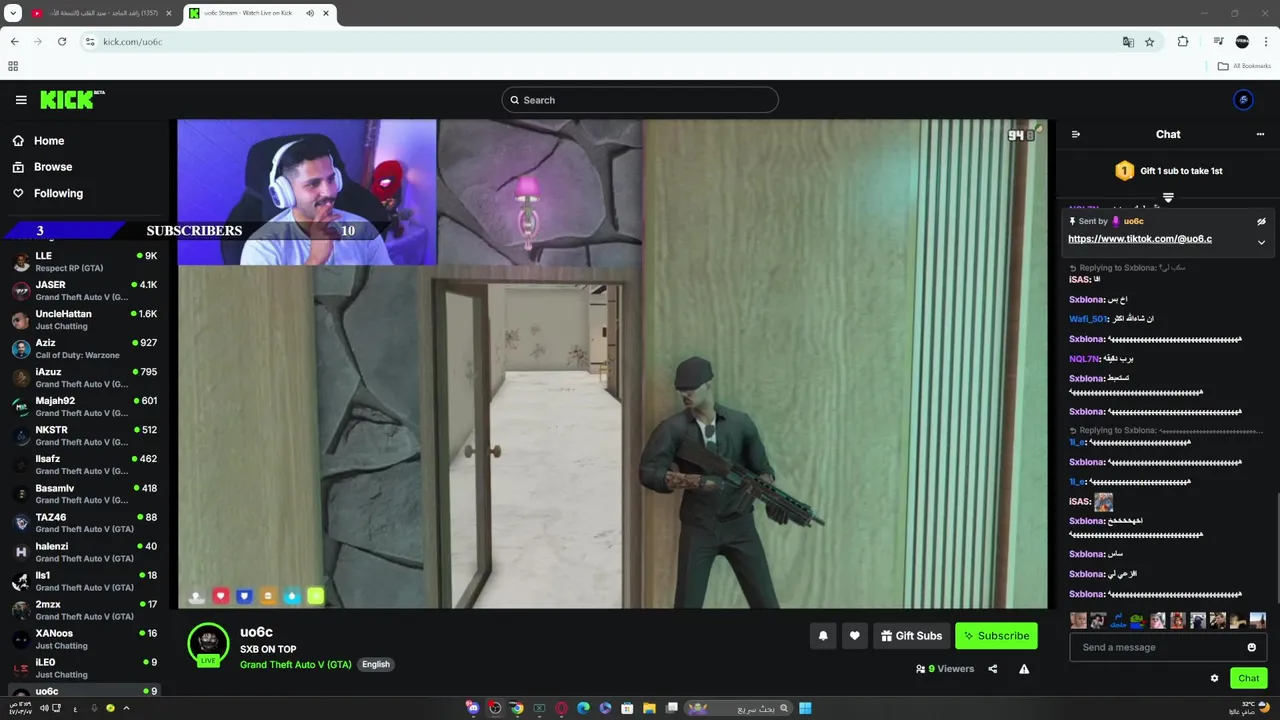Viewport: 1280px width, 720px height.
Task: Click the taskbar search box
Action: pyautogui.click(x=738, y=708)
